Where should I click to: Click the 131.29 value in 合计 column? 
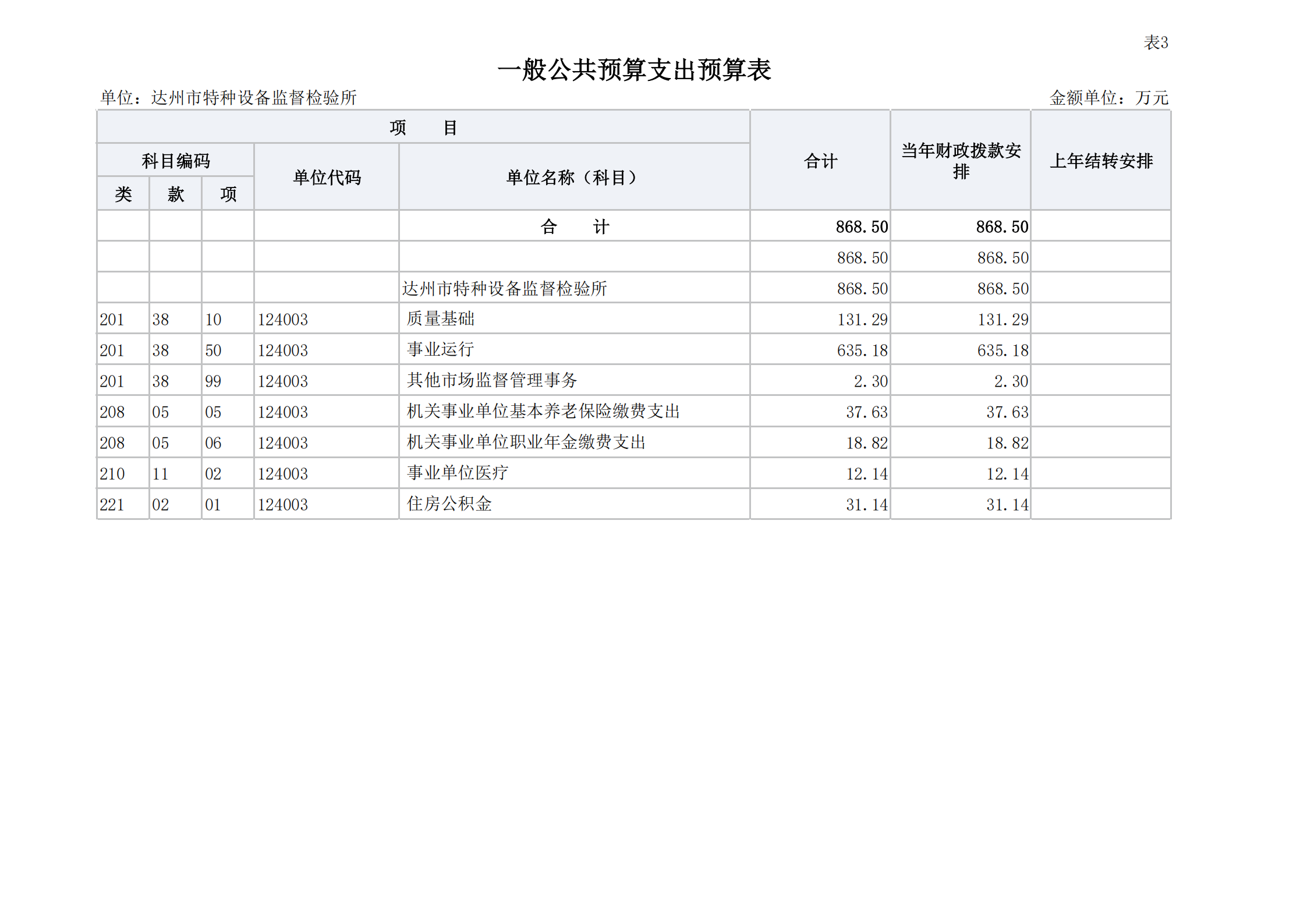click(862, 319)
